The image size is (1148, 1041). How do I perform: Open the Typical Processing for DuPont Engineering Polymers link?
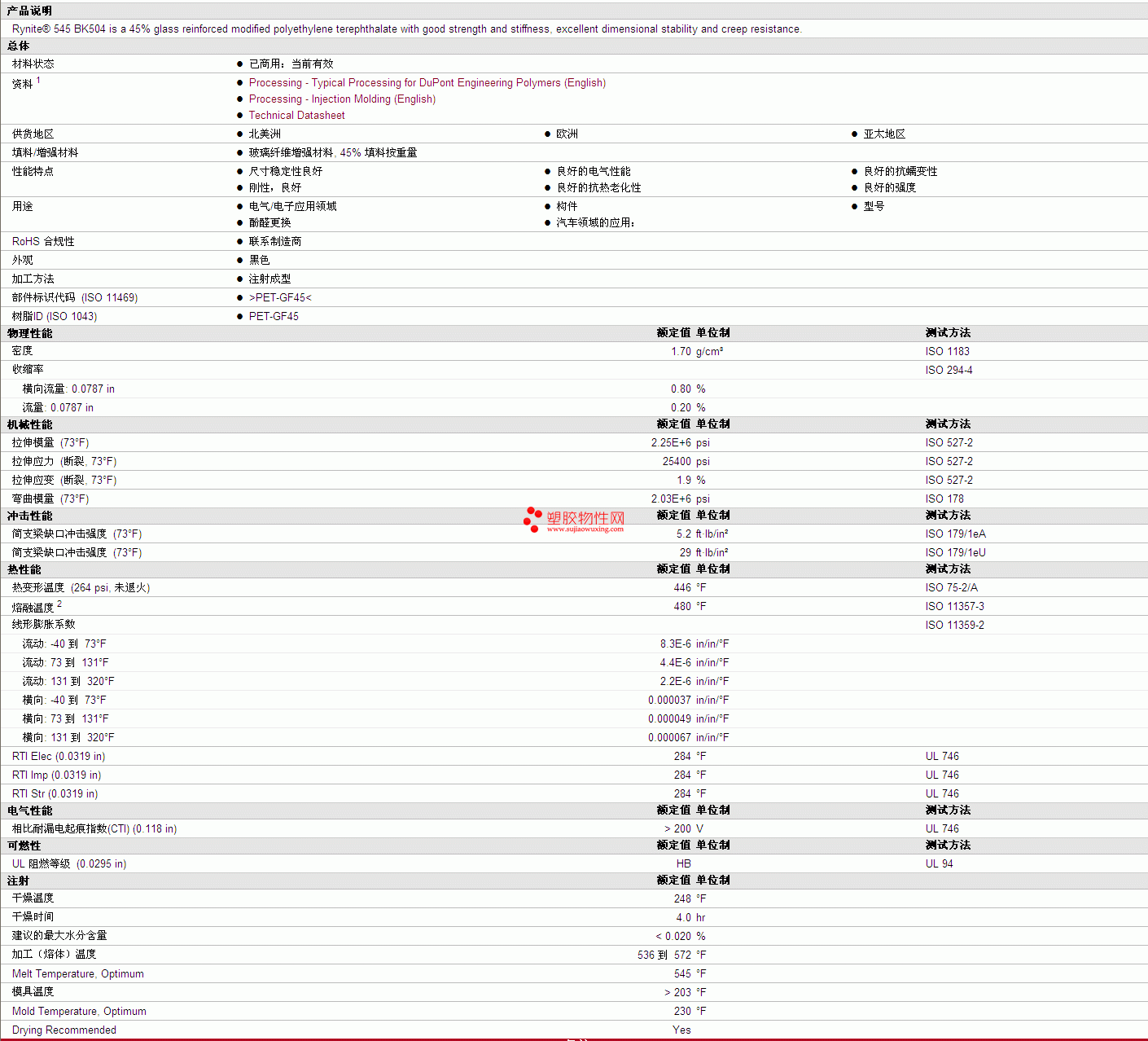[427, 82]
